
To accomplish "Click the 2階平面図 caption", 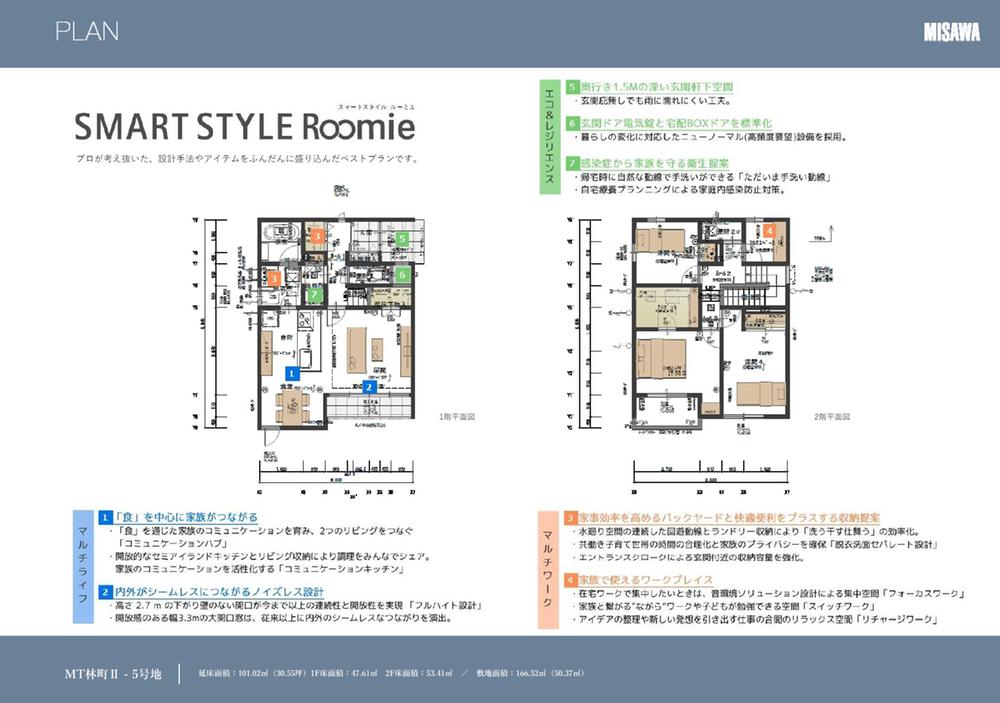I will click(x=832, y=417).
